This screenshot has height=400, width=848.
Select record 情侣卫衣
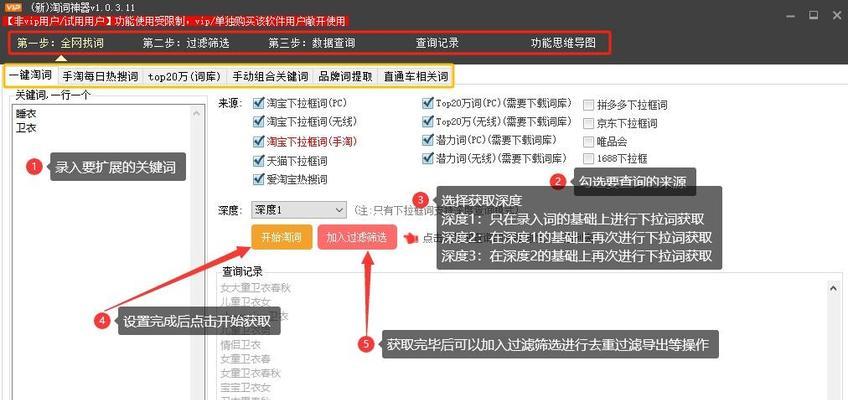pos(240,344)
